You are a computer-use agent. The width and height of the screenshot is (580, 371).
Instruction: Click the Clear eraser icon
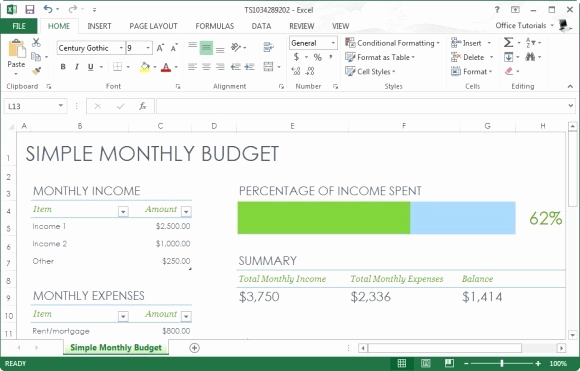tap(509, 71)
